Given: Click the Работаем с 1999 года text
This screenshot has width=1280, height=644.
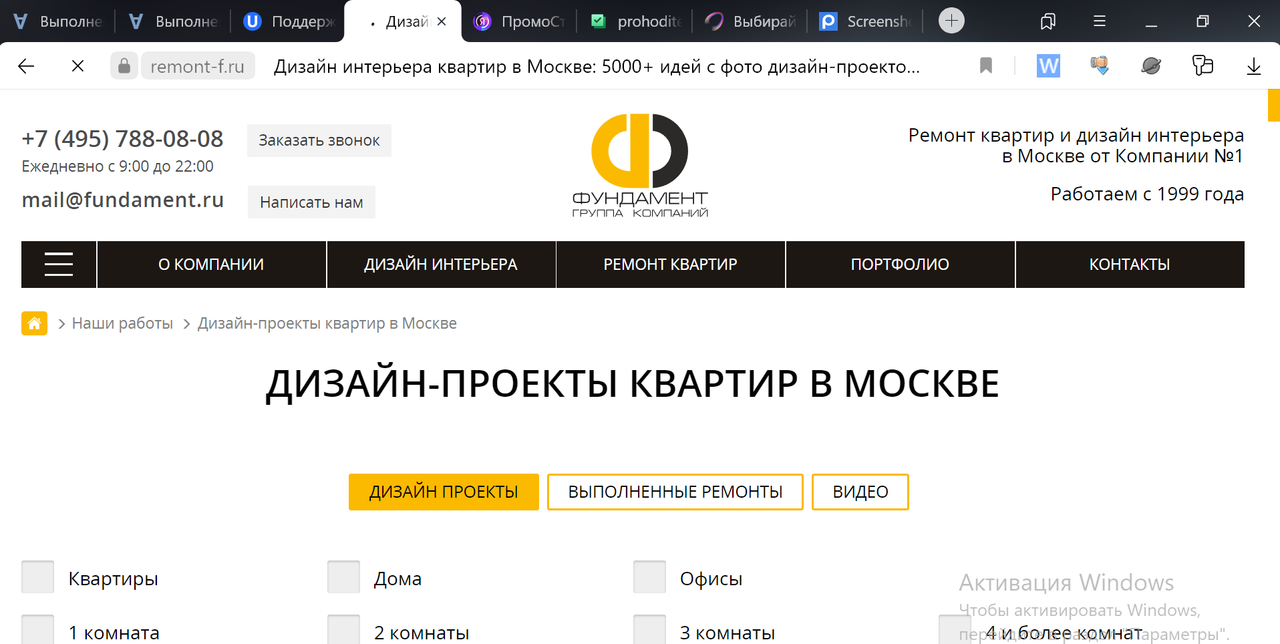Looking at the screenshot, I should [x=1147, y=194].
